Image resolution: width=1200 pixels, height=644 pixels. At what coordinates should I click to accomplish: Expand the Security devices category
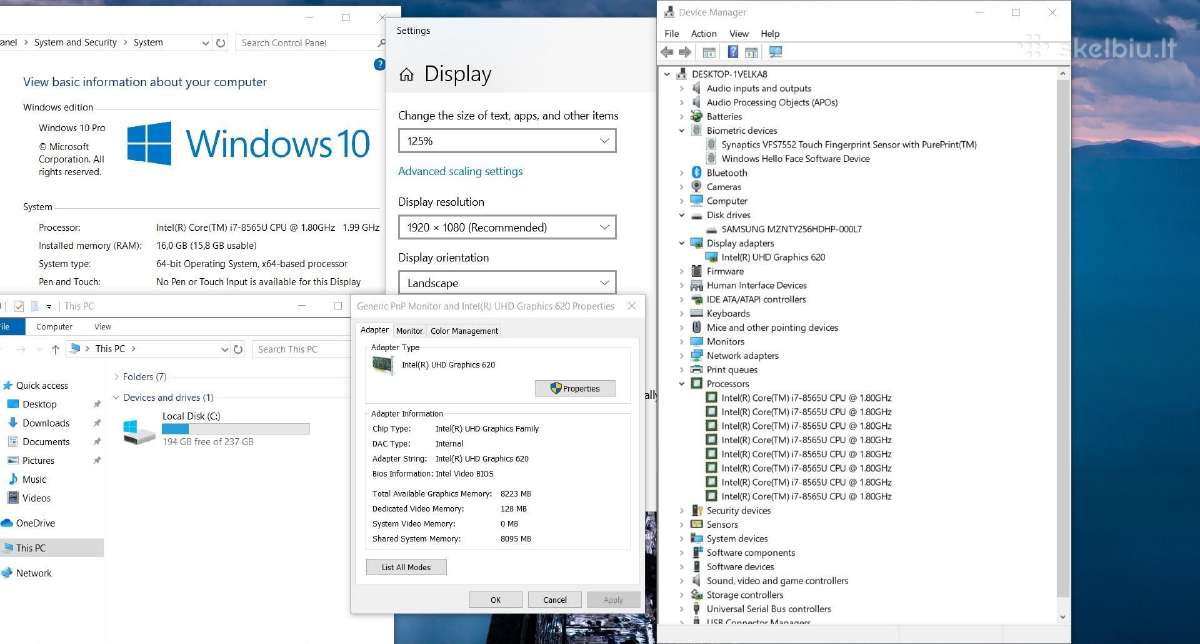[x=683, y=511]
